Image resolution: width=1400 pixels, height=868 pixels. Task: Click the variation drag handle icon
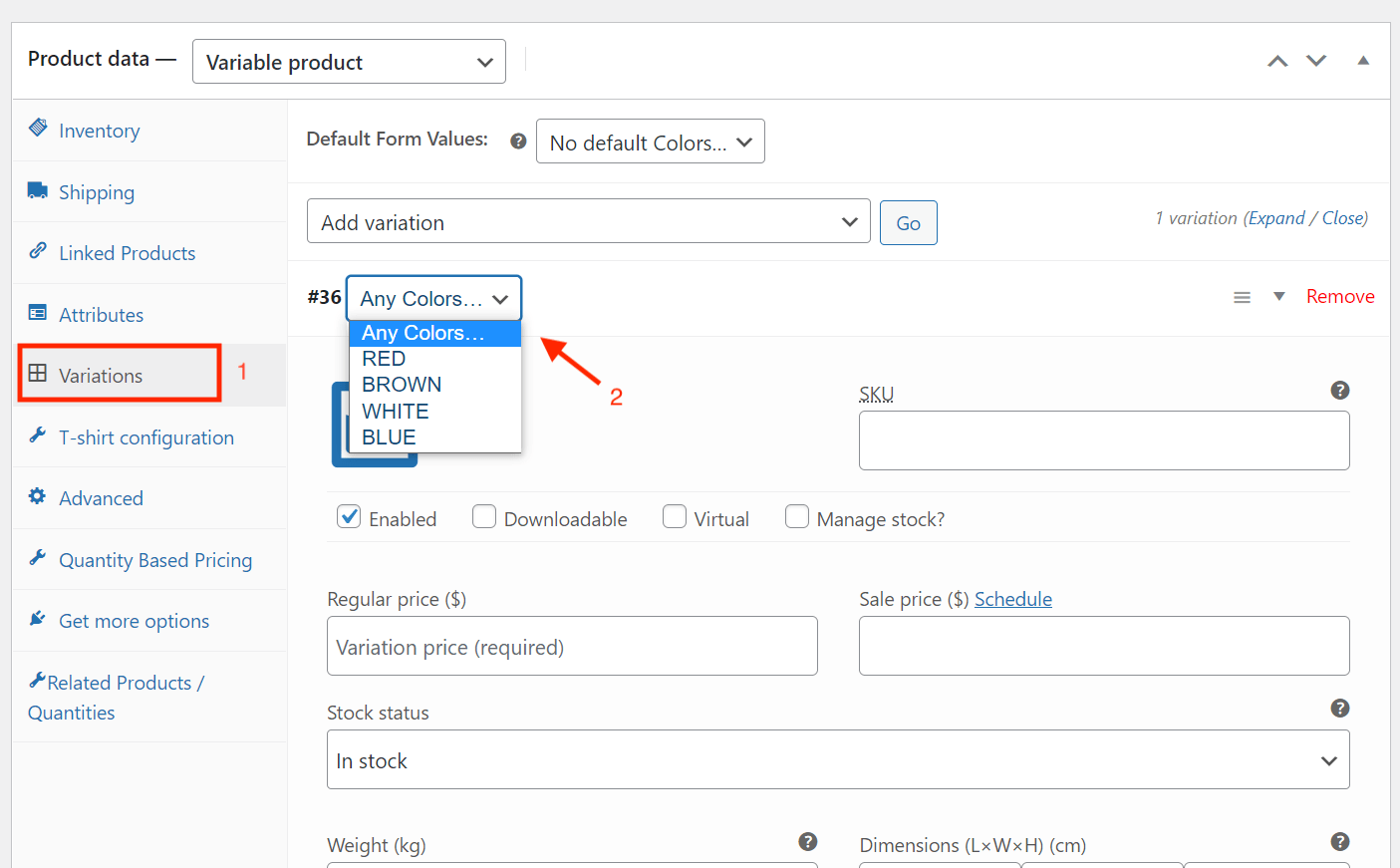pyautogui.click(x=1242, y=297)
